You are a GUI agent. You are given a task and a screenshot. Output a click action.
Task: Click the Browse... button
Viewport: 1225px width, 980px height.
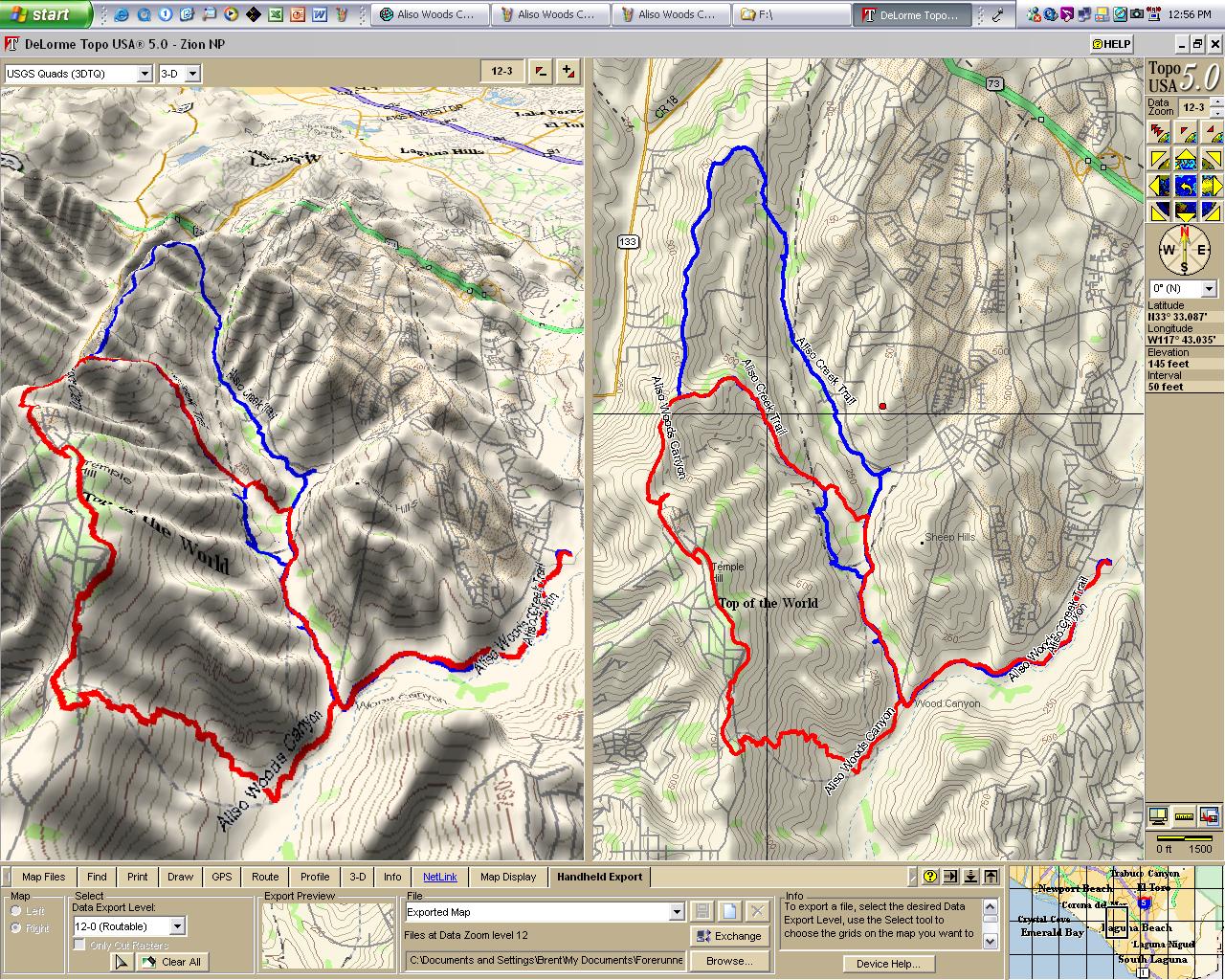click(729, 961)
